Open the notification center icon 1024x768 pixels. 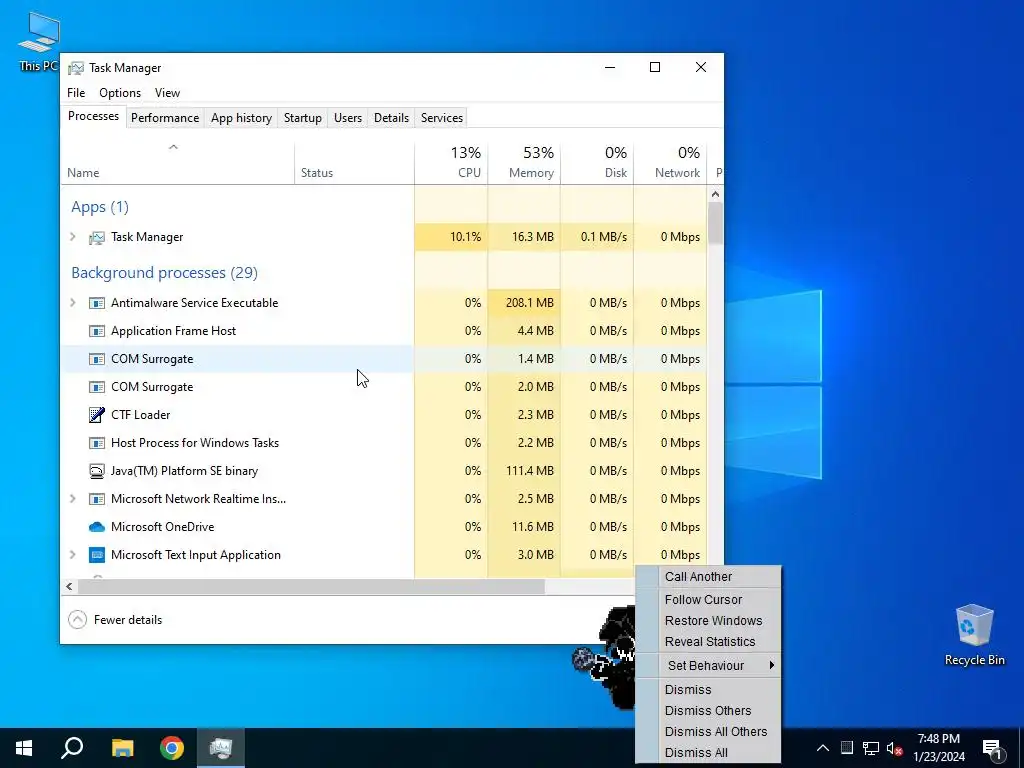[992, 748]
